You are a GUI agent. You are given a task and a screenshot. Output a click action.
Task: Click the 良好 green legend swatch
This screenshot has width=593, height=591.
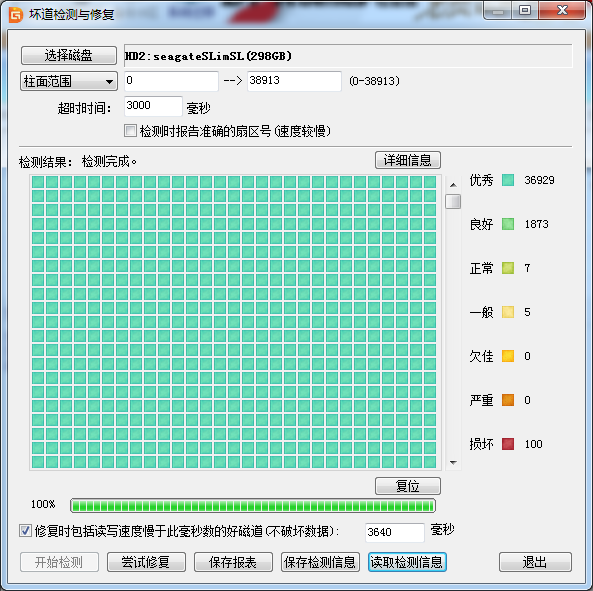click(x=508, y=224)
